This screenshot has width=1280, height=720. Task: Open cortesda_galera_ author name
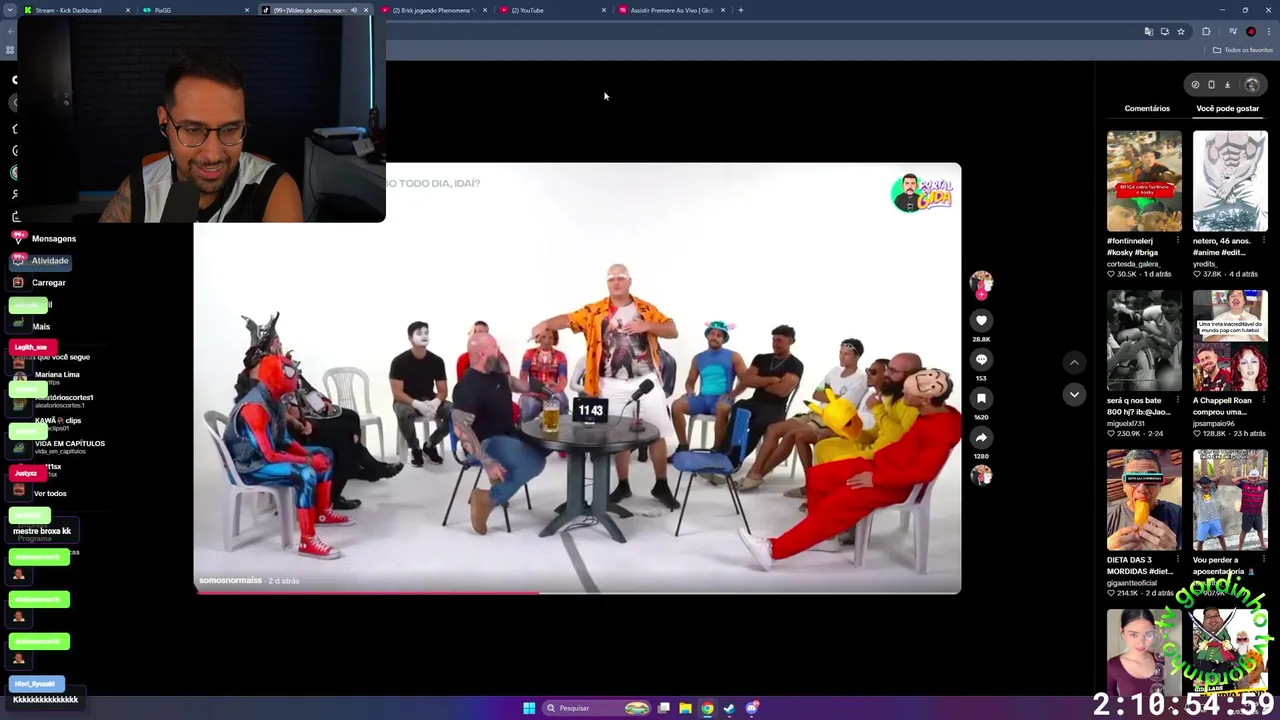(1135, 264)
